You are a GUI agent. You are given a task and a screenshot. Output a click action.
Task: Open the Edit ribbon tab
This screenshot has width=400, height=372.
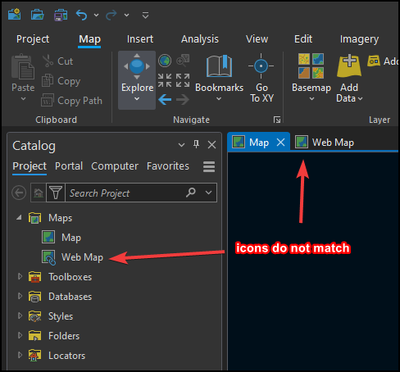coord(303,39)
